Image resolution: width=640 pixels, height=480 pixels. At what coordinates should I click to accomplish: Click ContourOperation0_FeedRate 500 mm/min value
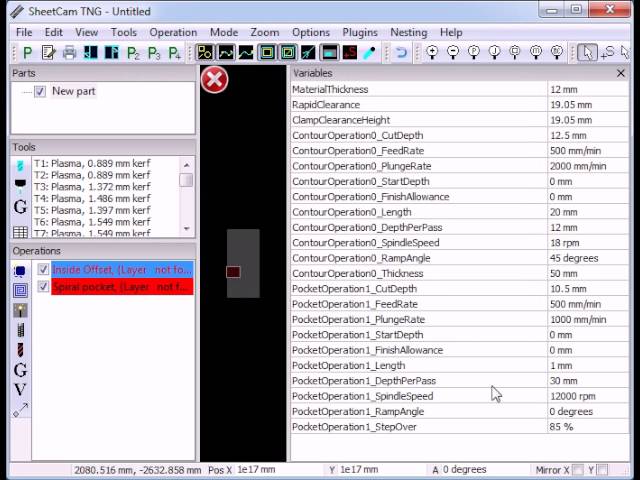[588, 151]
